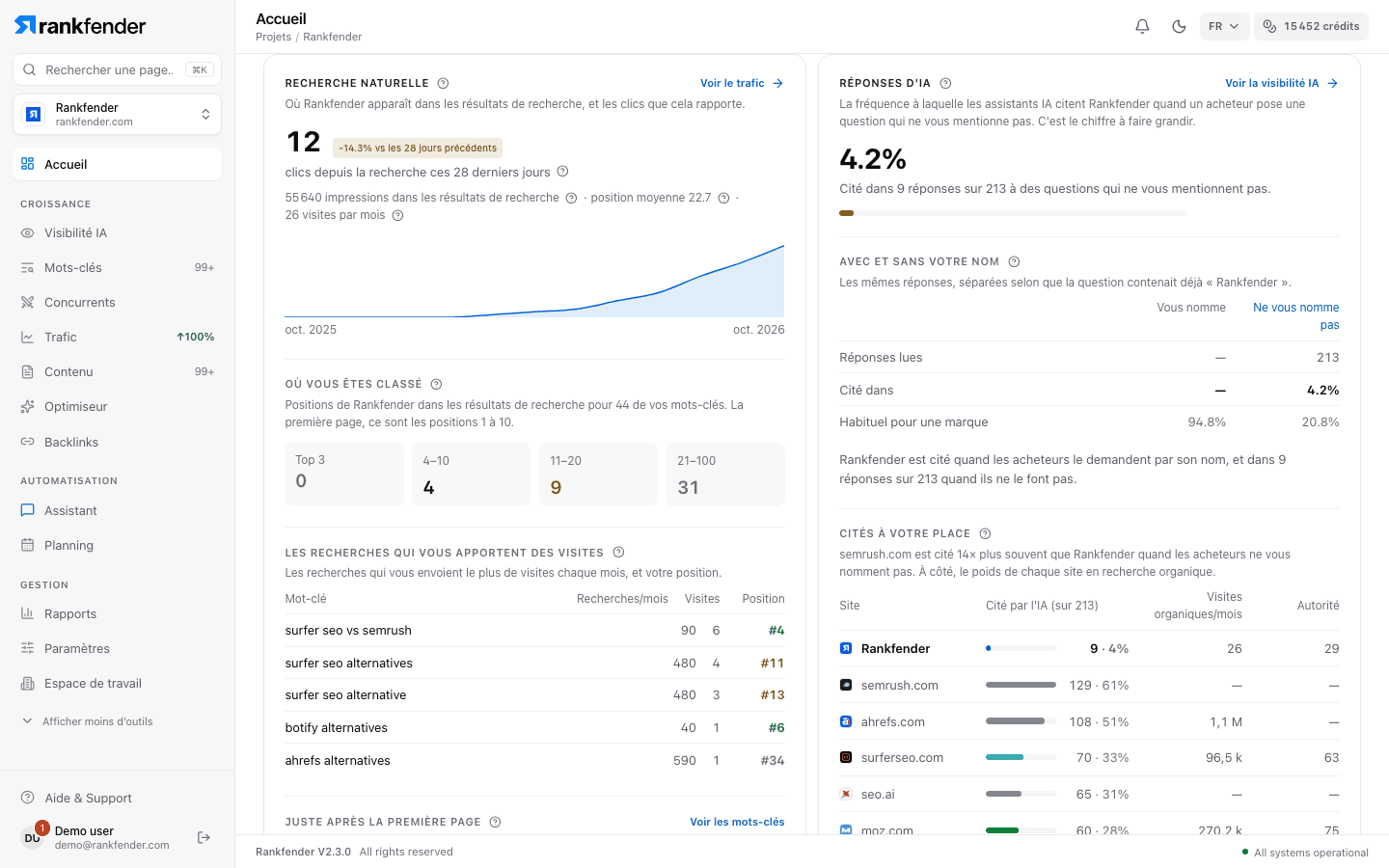Follow the Voir le trafic link
This screenshot has height=868, width=1389.
pyautogui.click(x=742, y=83)
